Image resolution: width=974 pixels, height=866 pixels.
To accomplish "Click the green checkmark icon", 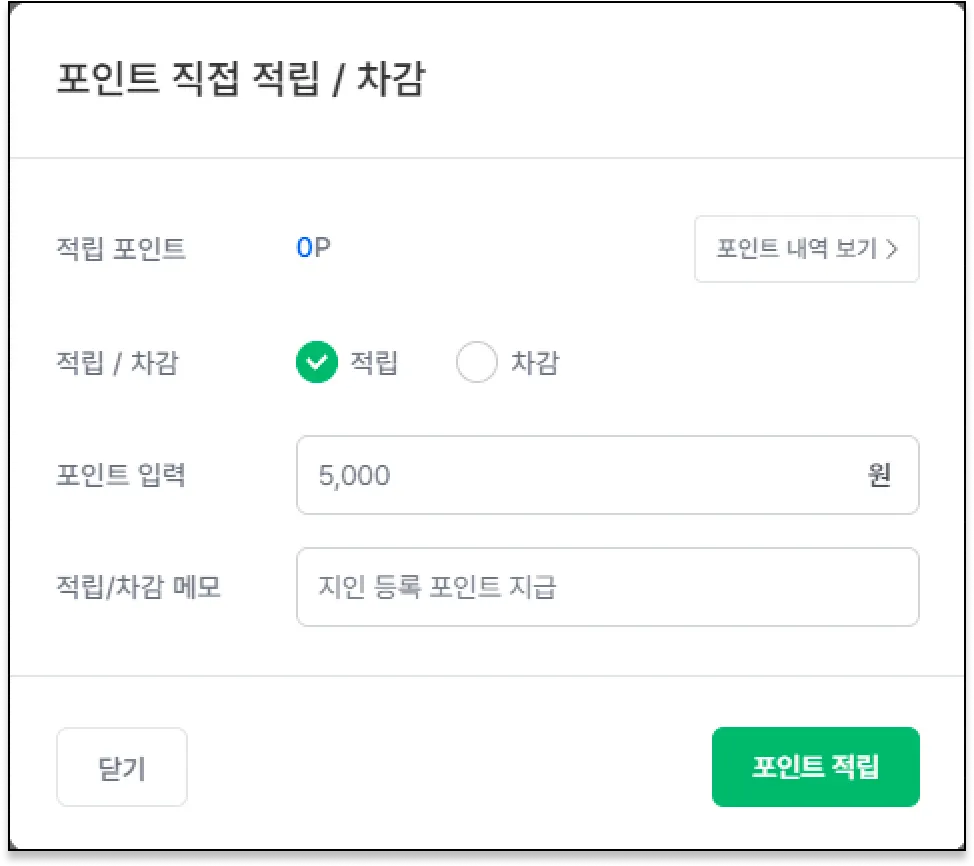I will coord(317,363).
